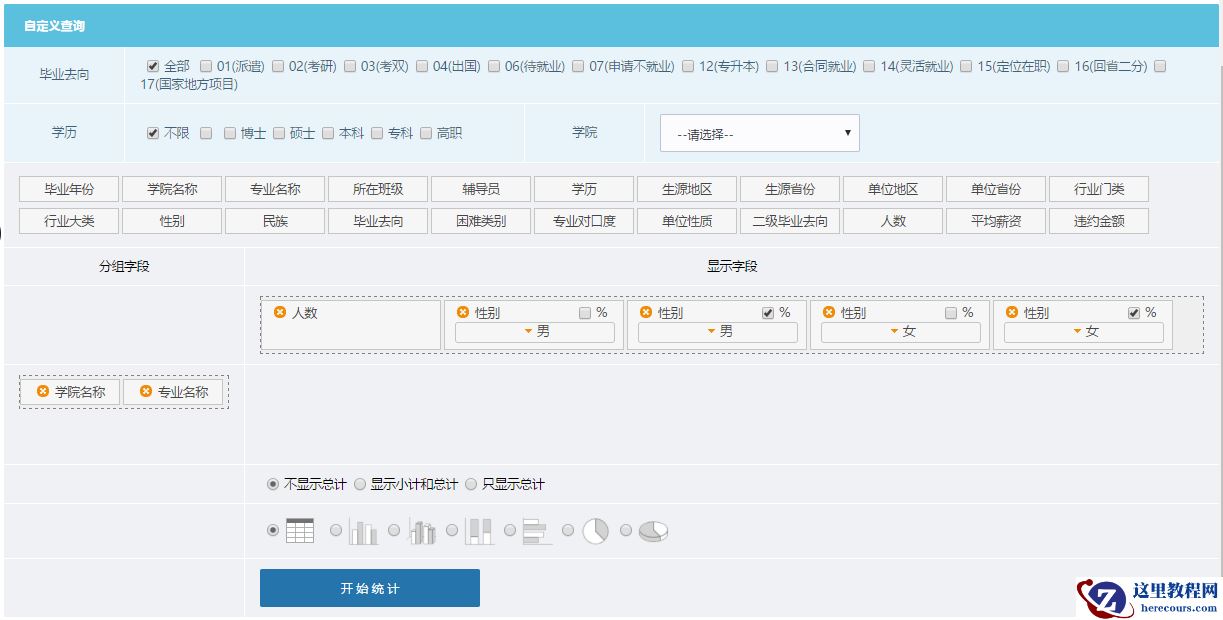
Task: Add the 生源地区 field tag
Action: click(687, 189)
